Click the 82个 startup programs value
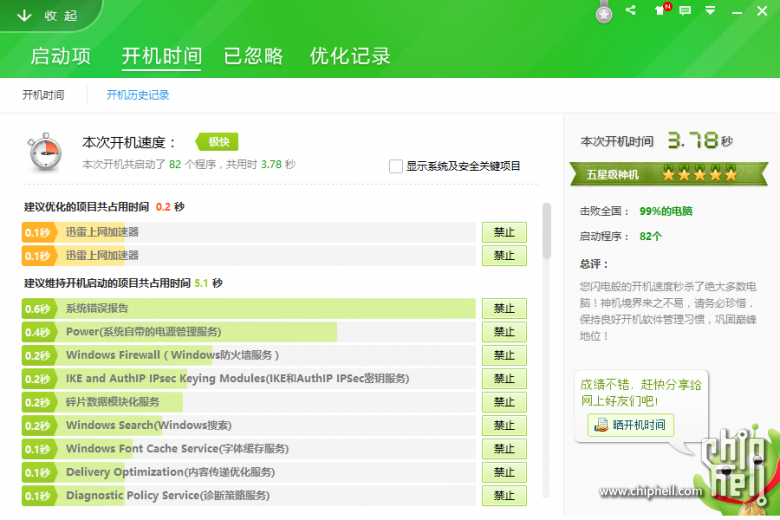The height and width of the screenshot is (520, 780). [651, 236]
